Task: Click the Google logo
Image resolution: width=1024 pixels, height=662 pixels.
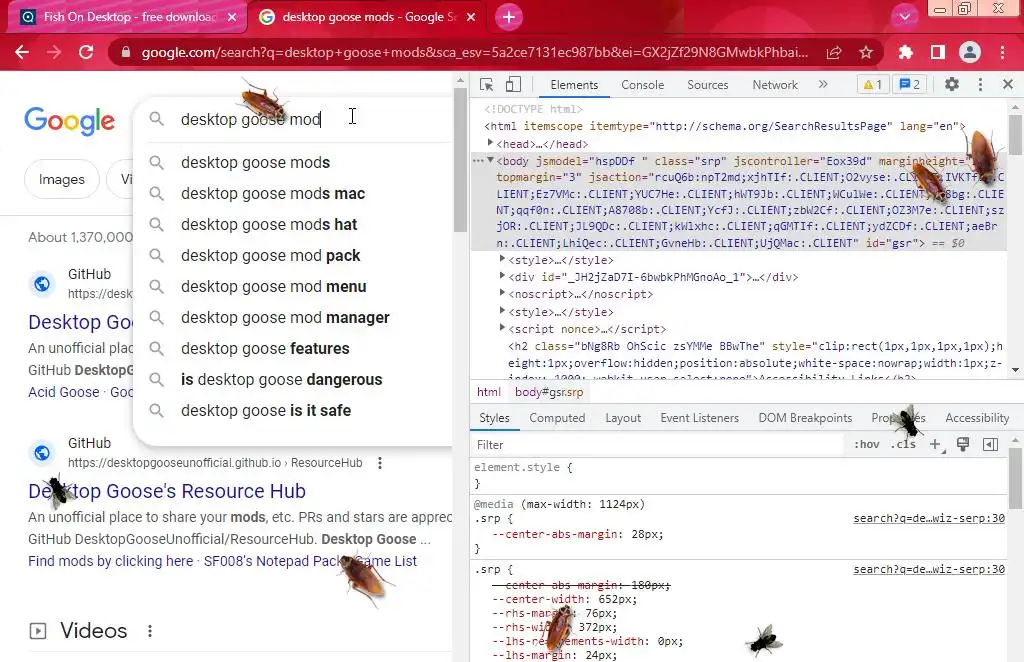Action: pyautogui.click(x=69, y=120)
